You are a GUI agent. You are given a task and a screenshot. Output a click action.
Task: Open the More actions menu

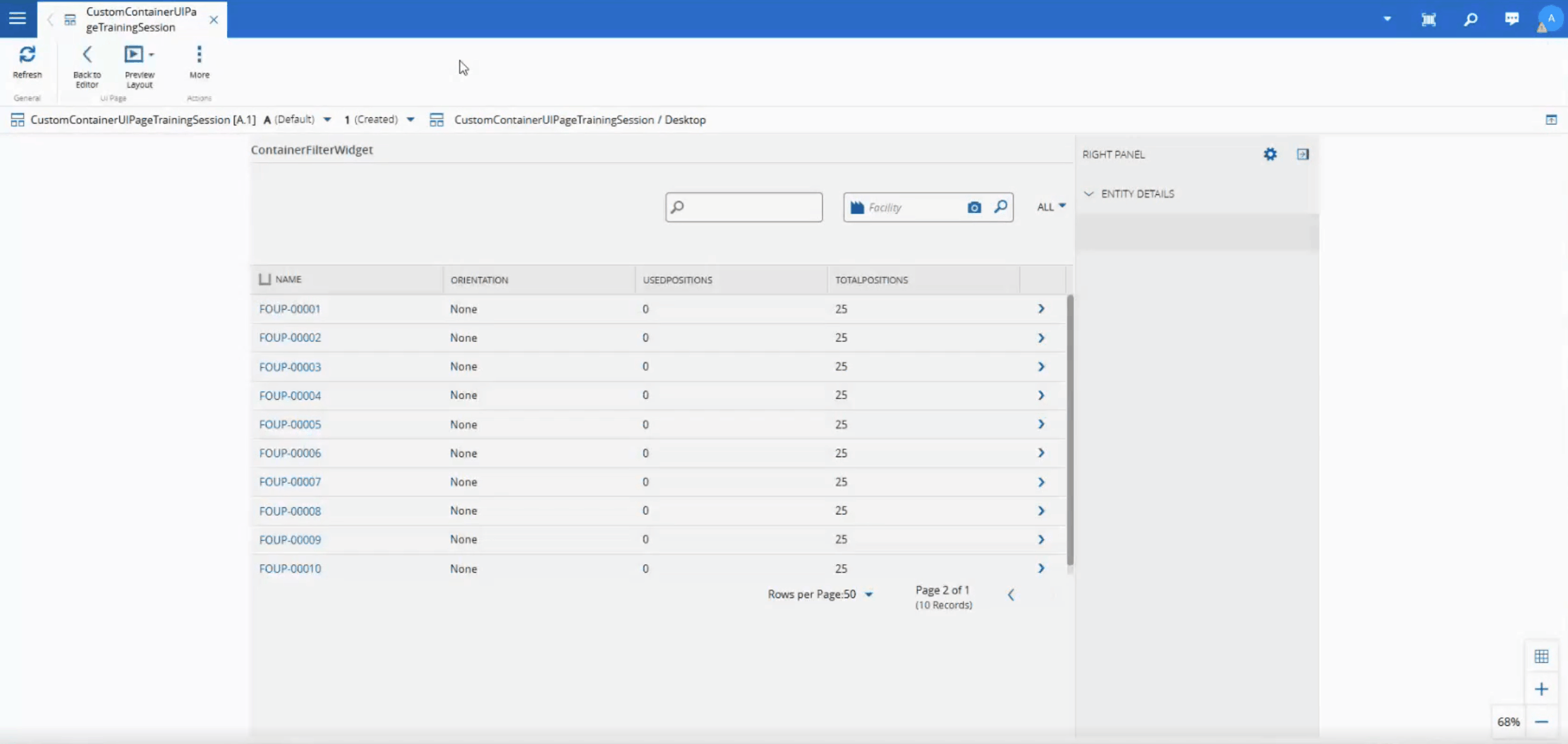(x=199, y=62)
